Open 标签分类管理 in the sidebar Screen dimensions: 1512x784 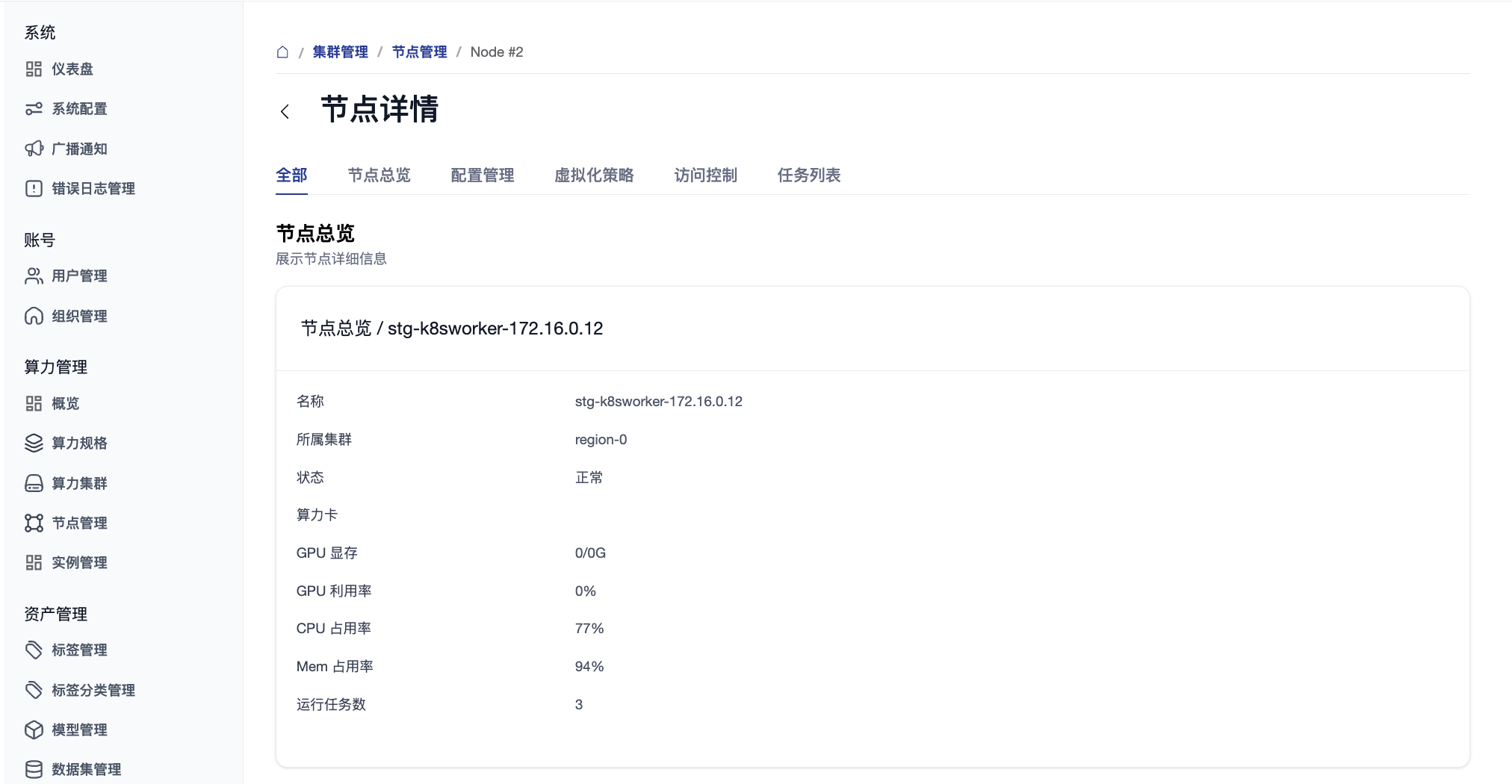tap(93, 690)
